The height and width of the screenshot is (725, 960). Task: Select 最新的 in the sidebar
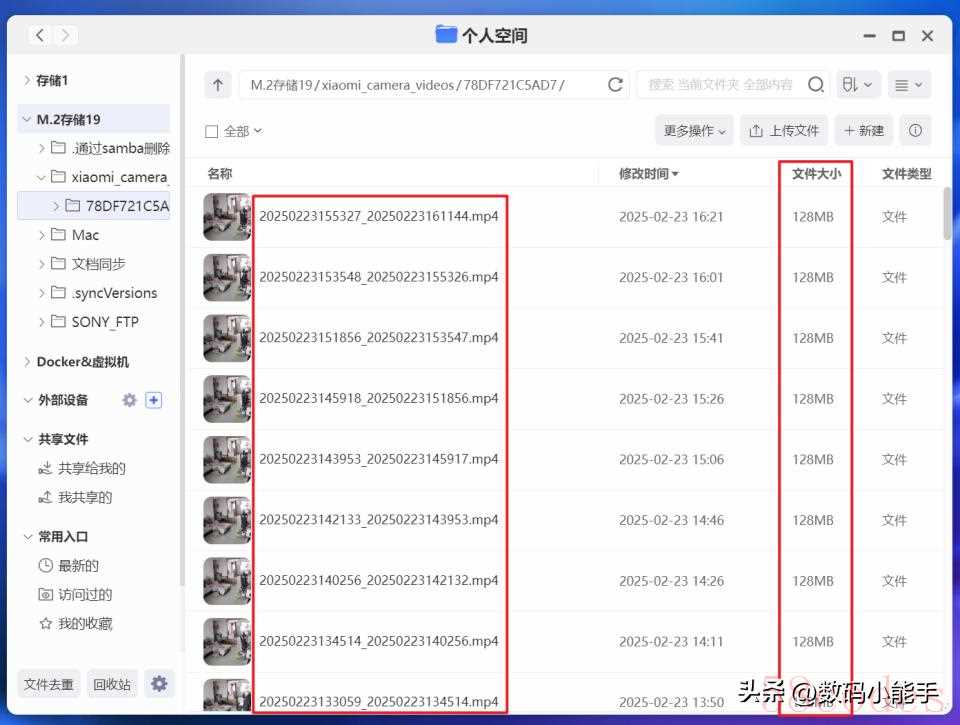click(78, 565)
